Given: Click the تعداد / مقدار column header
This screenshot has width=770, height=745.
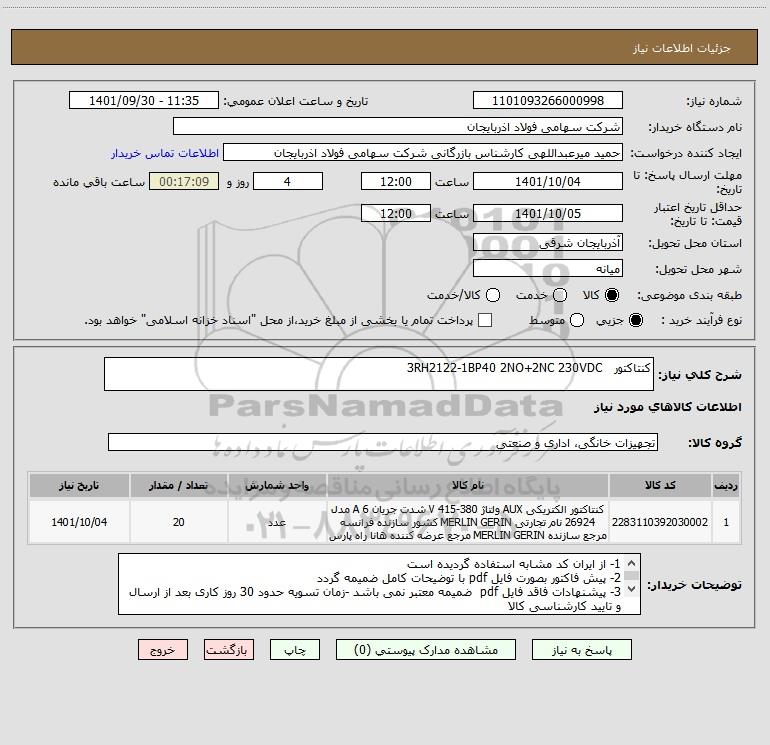Looking at the screenshot, I should (x=179, y=485).
